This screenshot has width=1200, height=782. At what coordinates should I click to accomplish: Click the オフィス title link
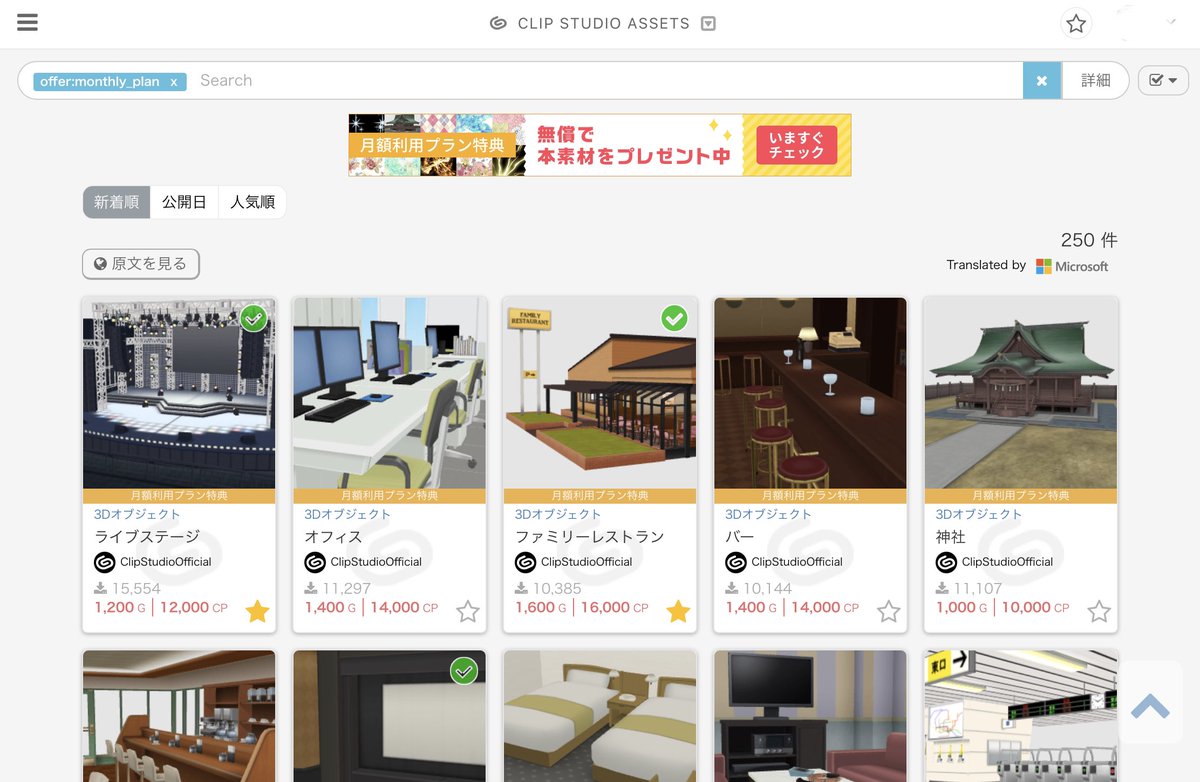coord(333,537)
